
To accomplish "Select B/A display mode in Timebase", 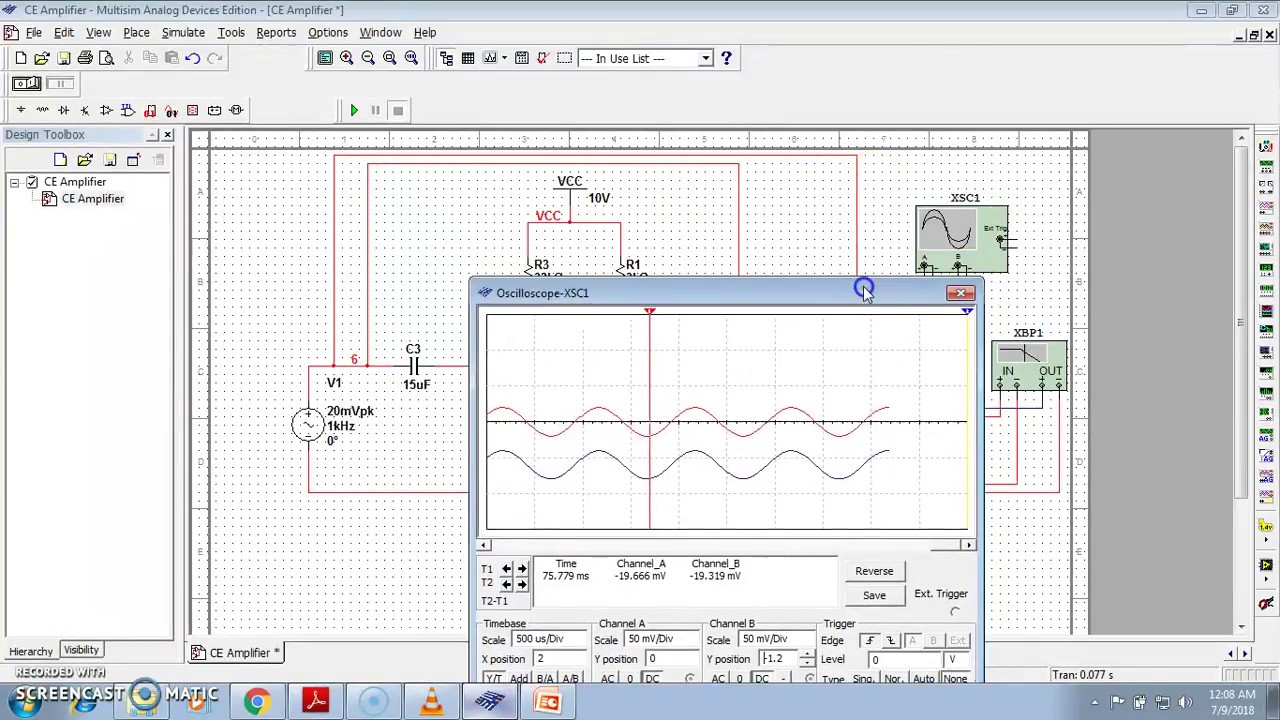I will (x=545, y=679).
